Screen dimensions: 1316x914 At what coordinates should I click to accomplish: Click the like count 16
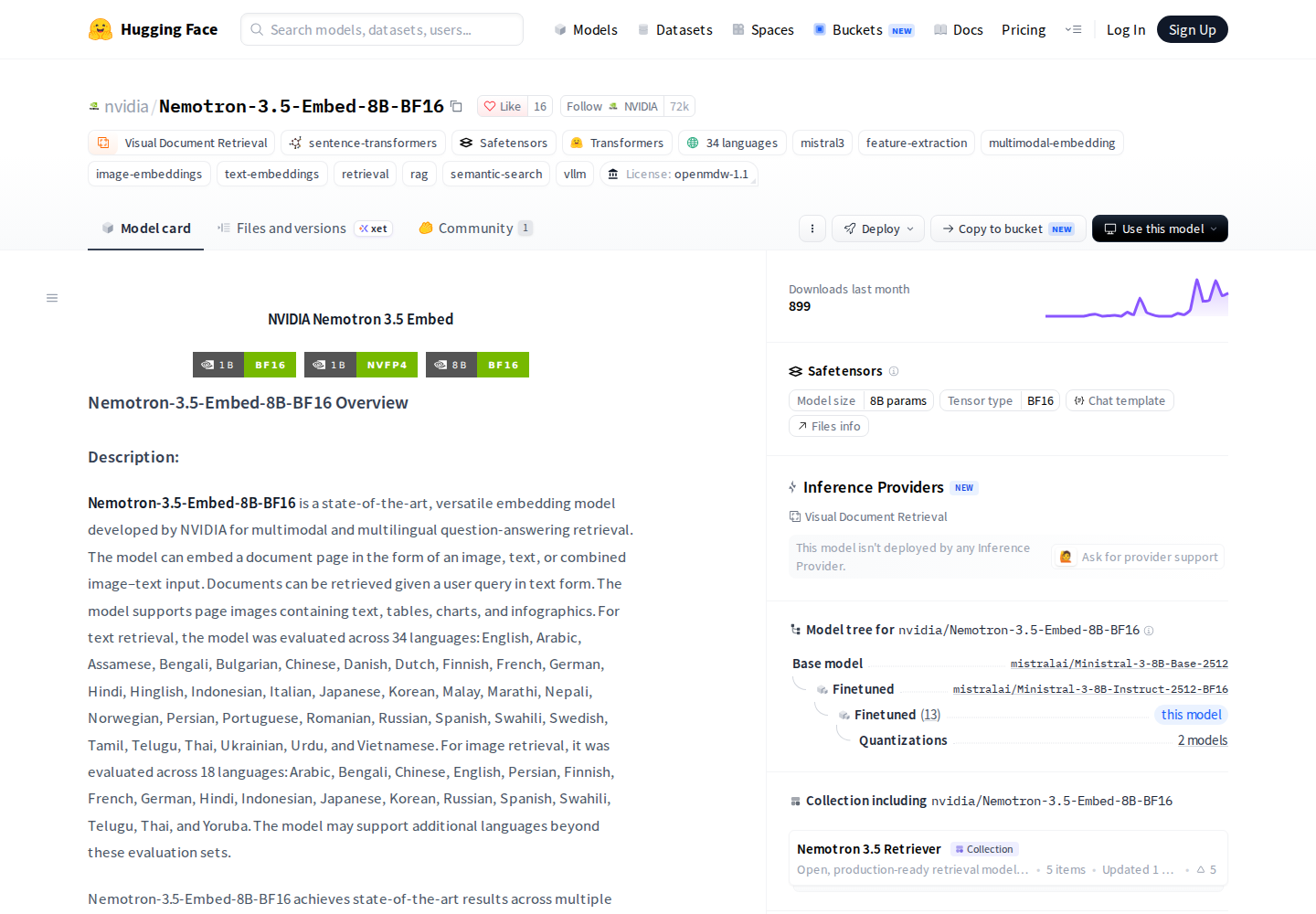coord(540,107)
